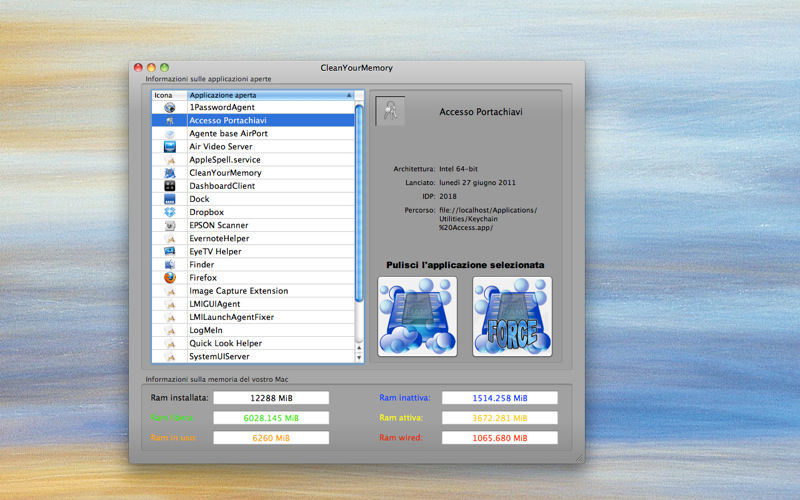Click the window resize grip corner
This screenshot has width=800, height=500.
[579, 458]
